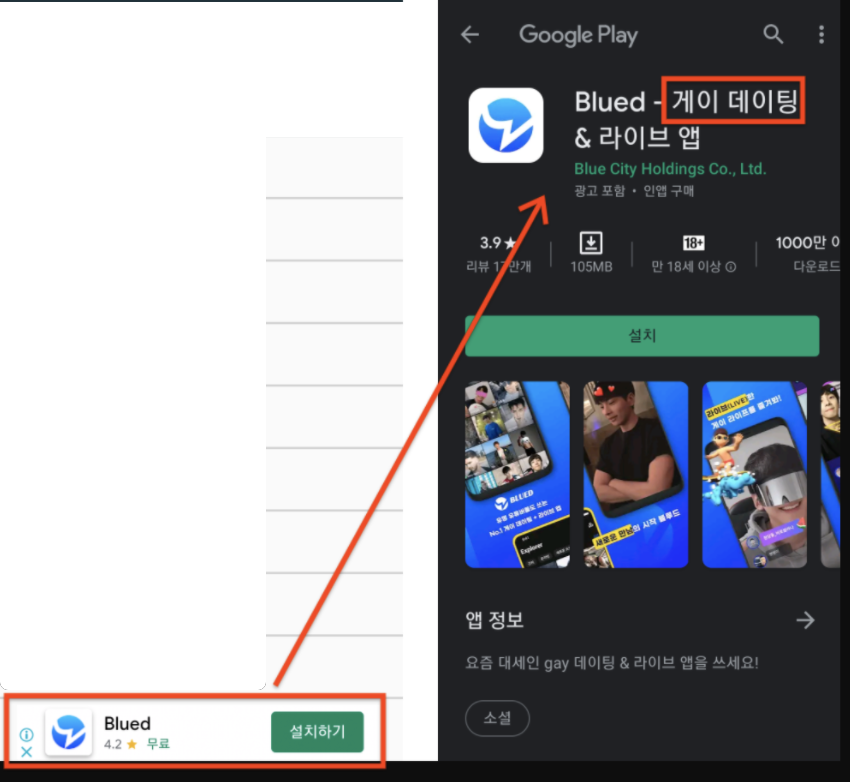Open developer Blue City Holdings Co., Ltd.
The width and height of the screenshot is (850, 782).
(670, 169)
